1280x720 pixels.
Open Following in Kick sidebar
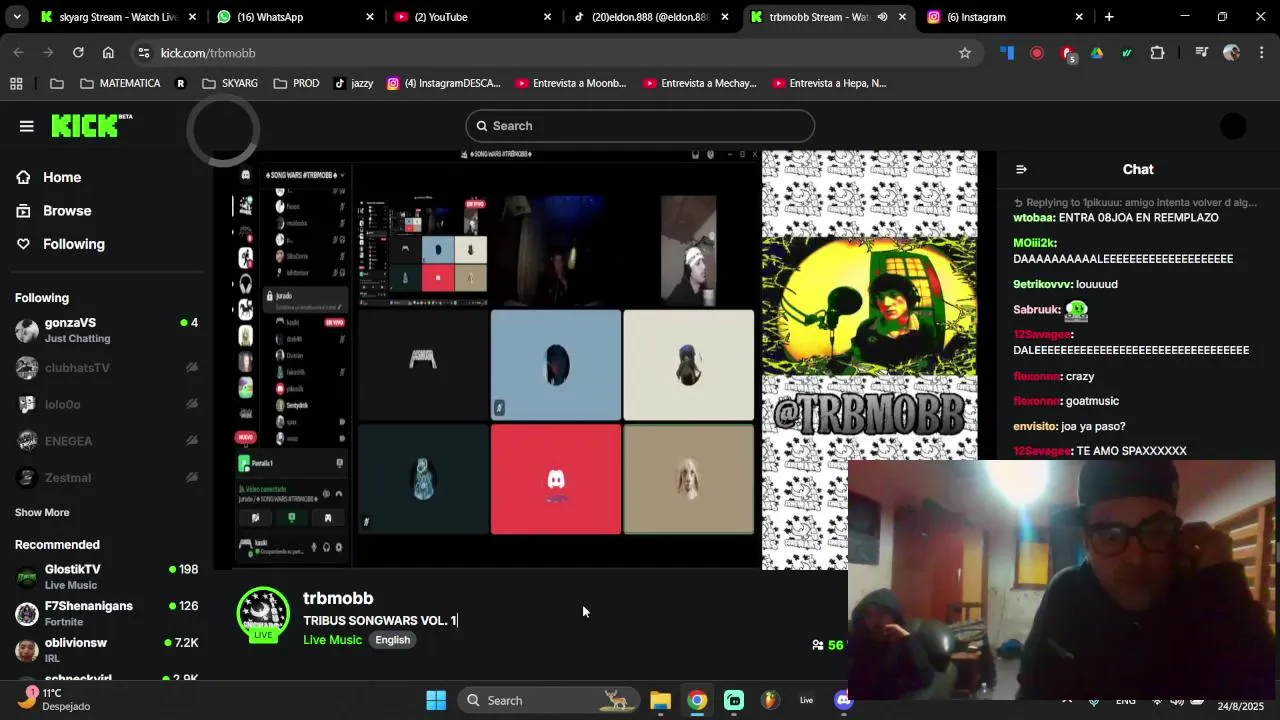coord(73,244)
